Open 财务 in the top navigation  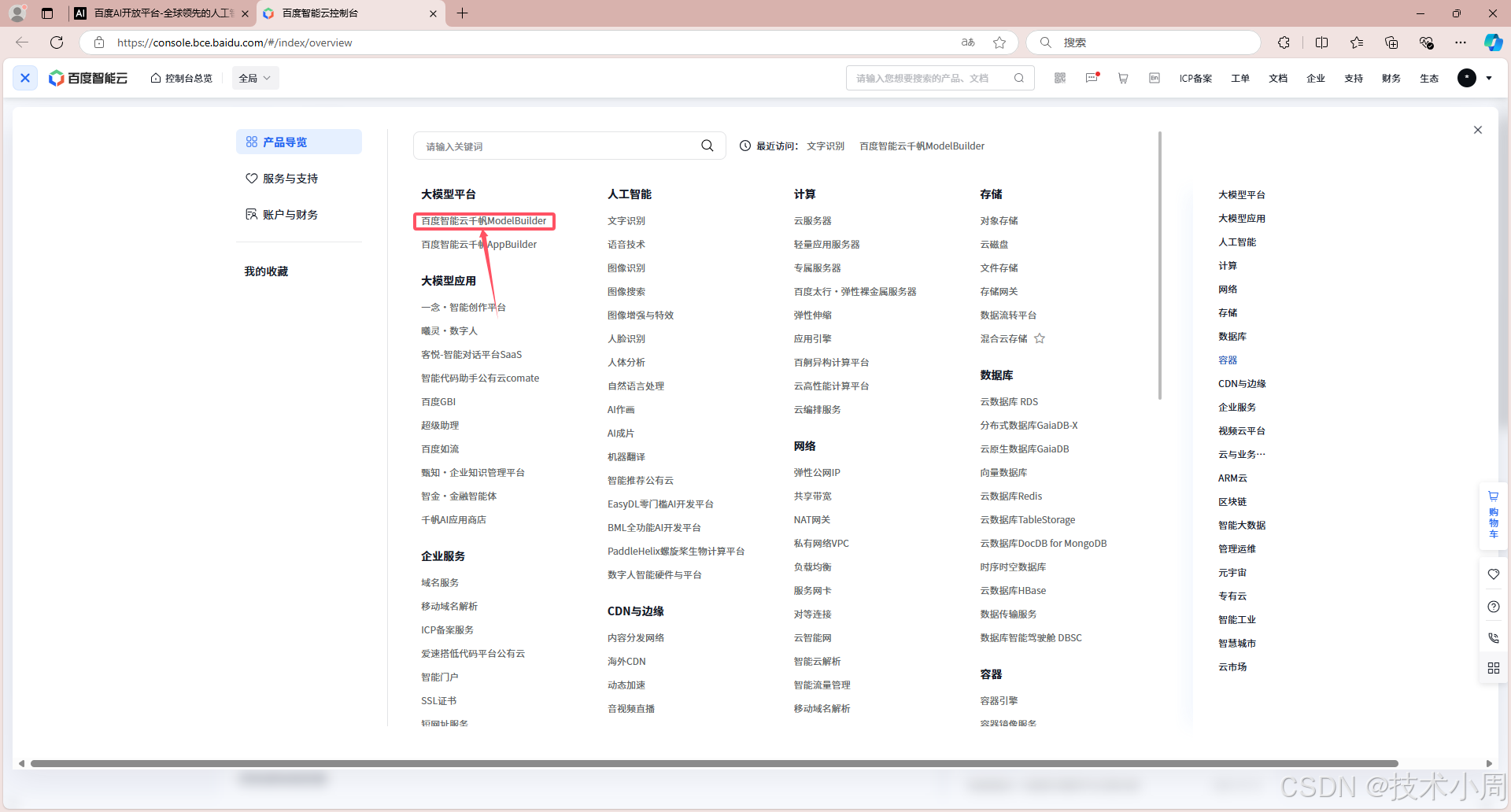[1391, 78]
